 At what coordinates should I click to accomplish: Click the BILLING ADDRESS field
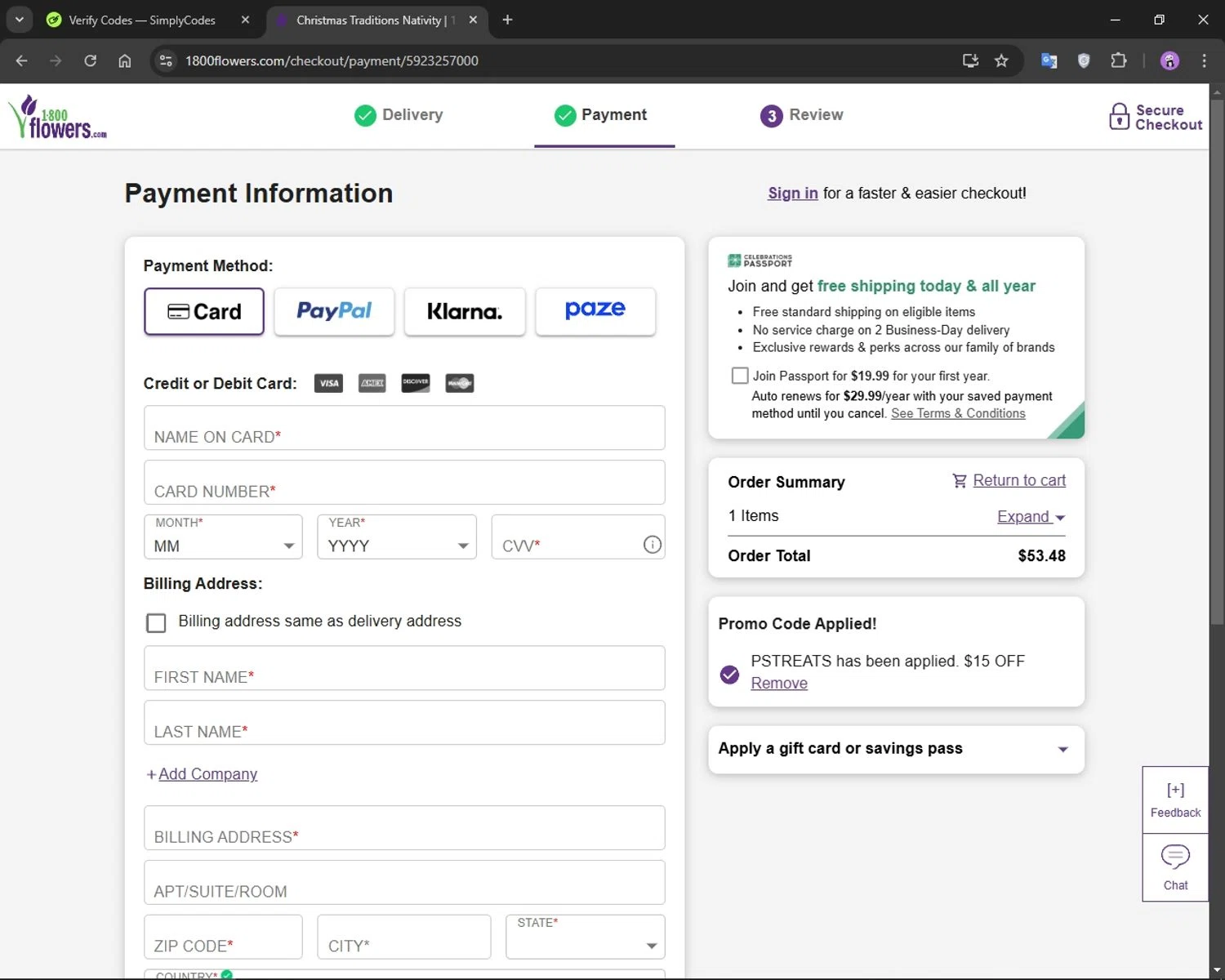pyautogui.click(x=404, y=828)
